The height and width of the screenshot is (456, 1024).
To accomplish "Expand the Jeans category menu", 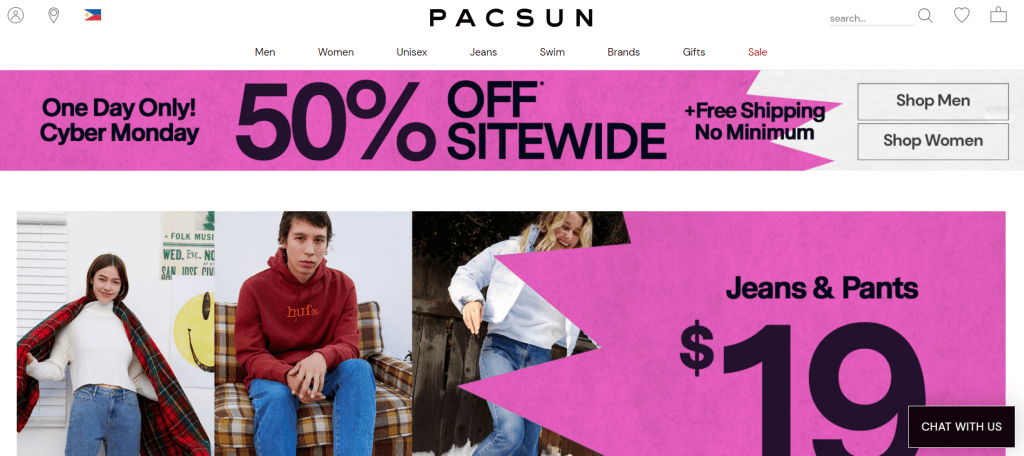I will click(x=483, y=52).
